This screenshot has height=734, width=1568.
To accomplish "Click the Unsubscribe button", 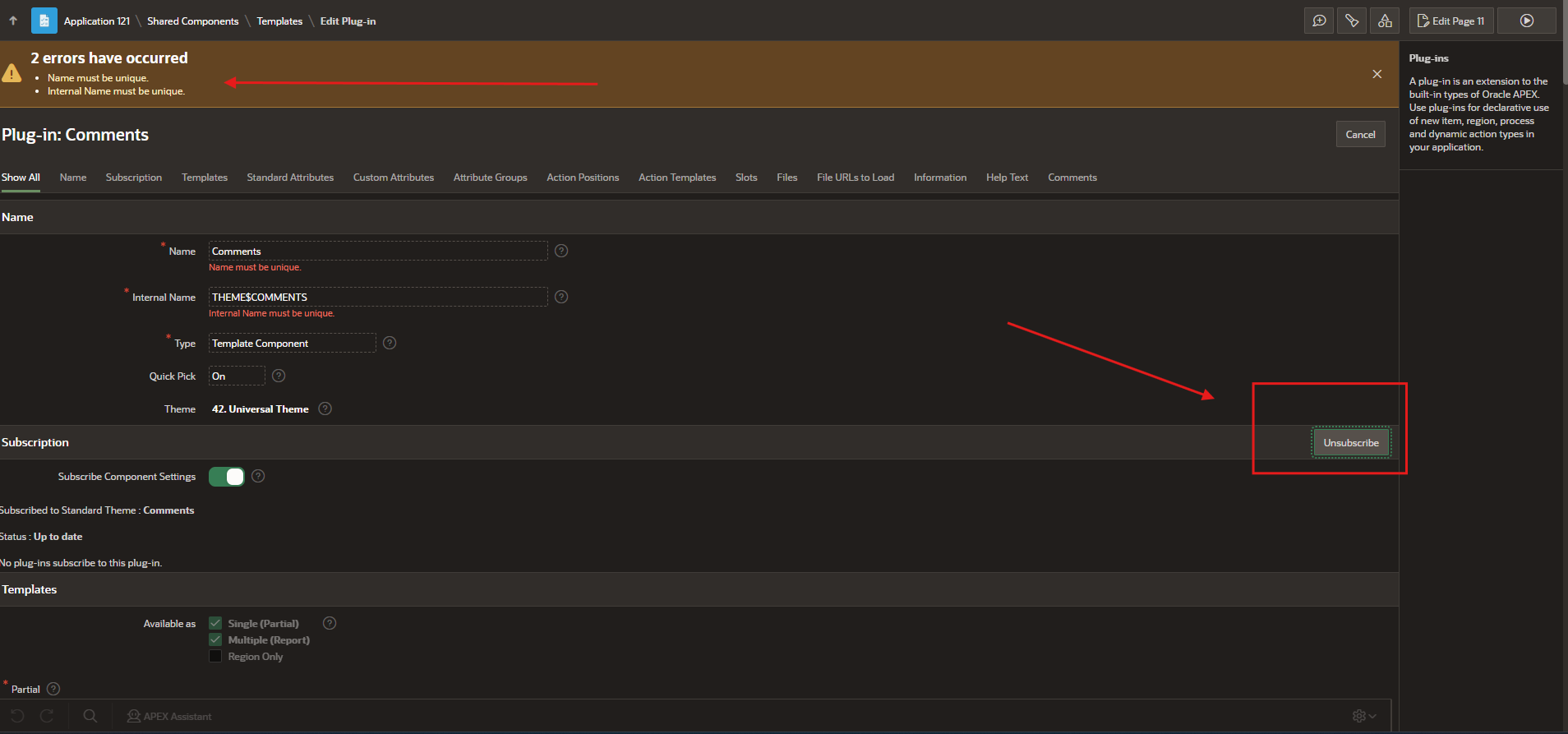I will coord(1350,442).
